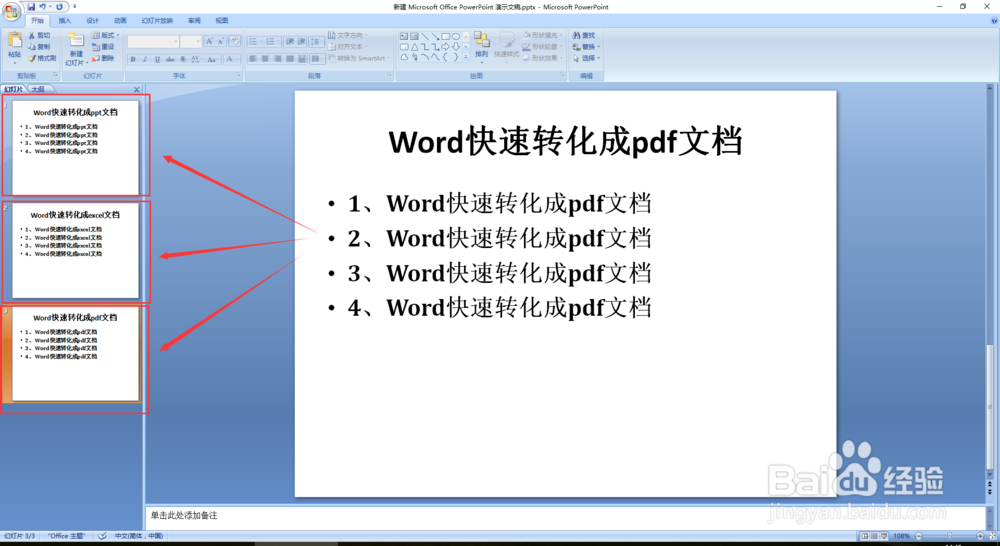The image size is (1000, 546).
Task: Clear all formatting
Action: (235, 41)
